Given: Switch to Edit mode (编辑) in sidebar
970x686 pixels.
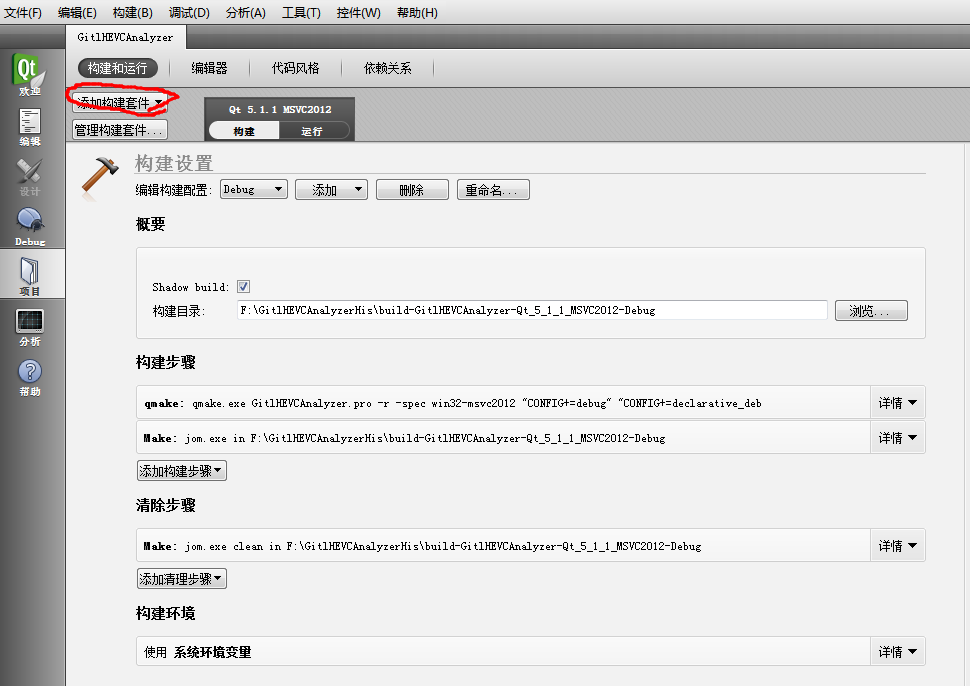Looking at the screenshot, I should click(29, 127).
